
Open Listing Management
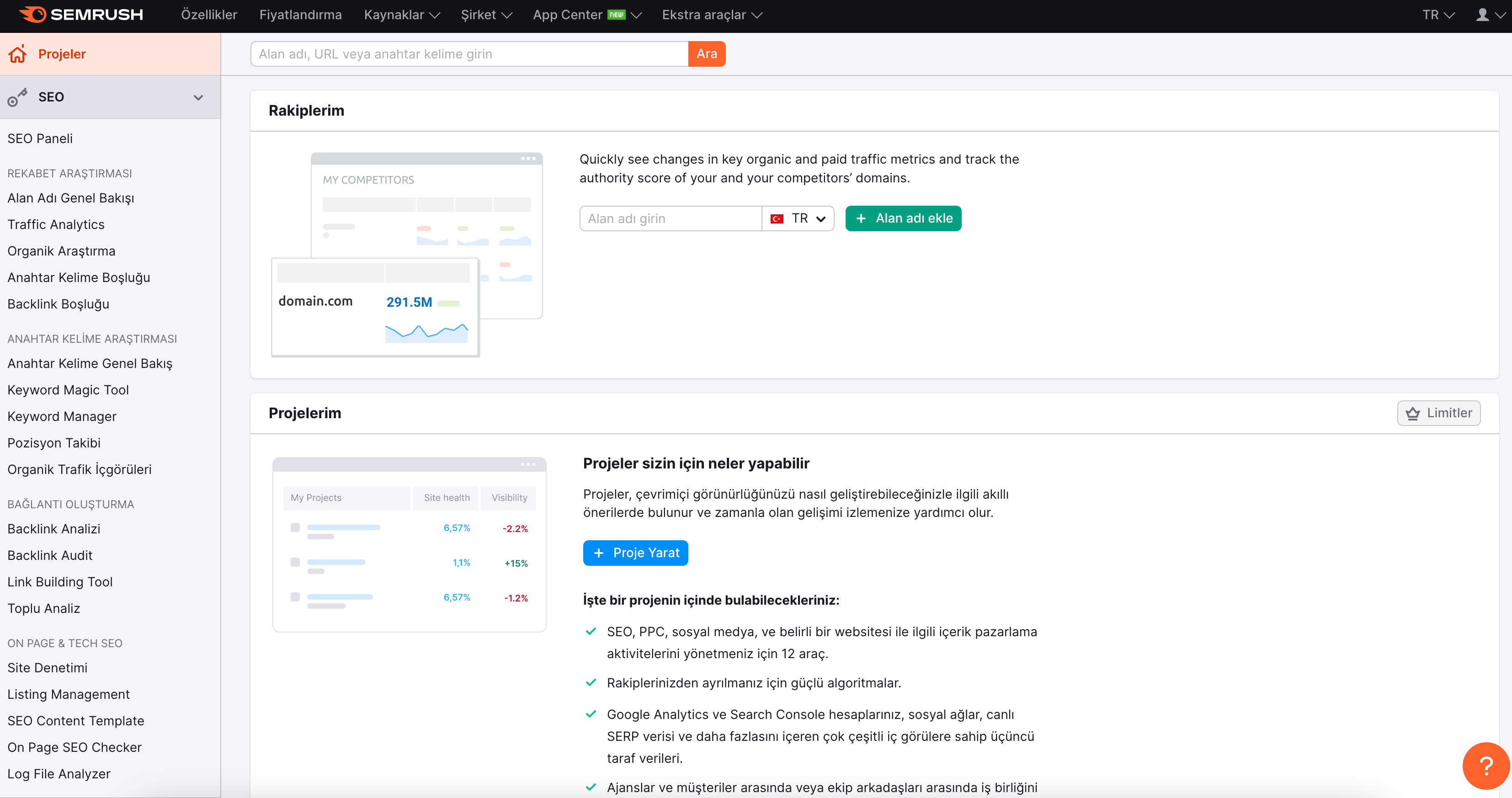[69, 694]
